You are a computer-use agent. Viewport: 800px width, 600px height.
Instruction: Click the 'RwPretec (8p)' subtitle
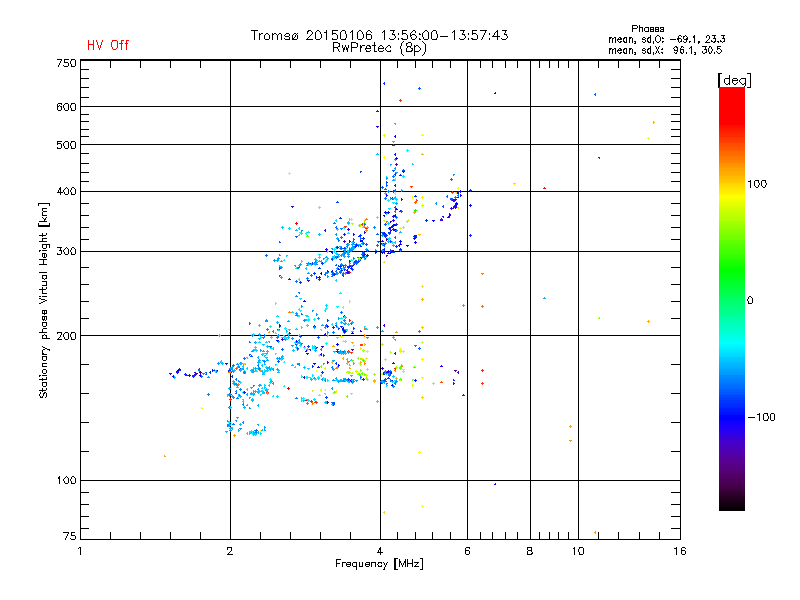379,48
